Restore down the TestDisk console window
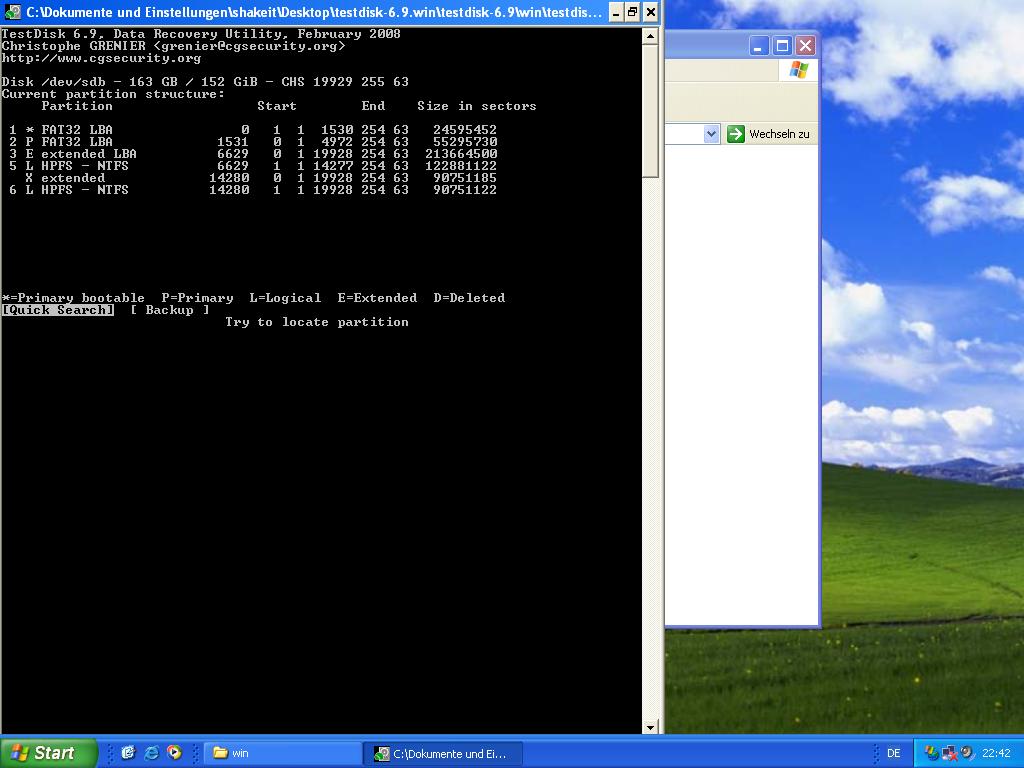 (x=632, y=12)
